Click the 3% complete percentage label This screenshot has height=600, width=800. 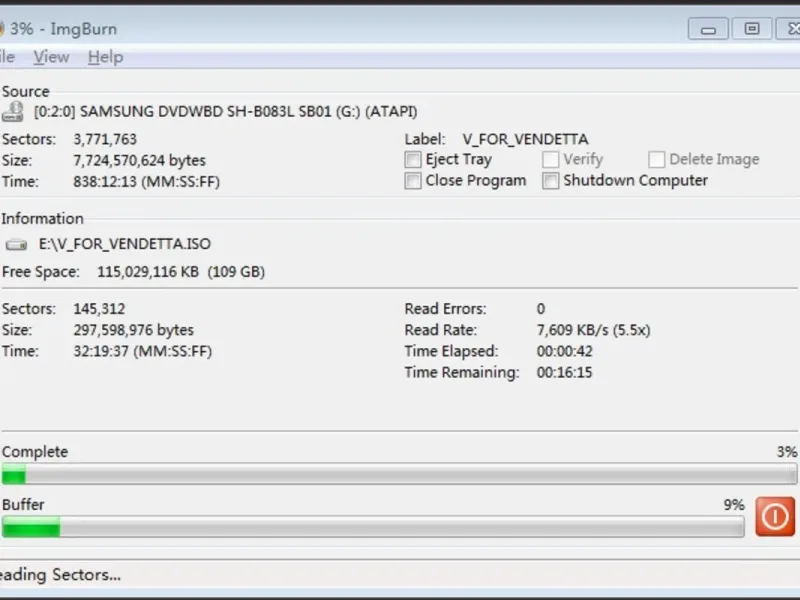pyautogui.click(x=787, y=452)
